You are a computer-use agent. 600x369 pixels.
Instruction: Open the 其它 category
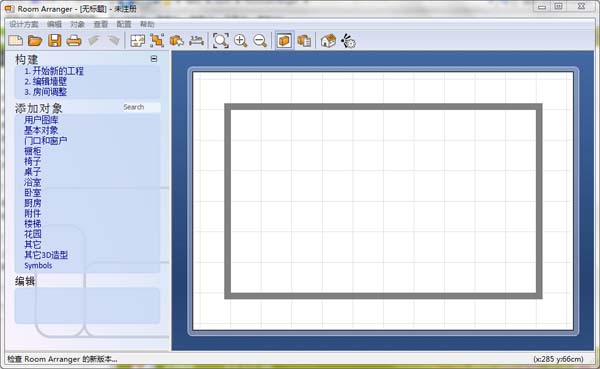[x=33, y=244]
